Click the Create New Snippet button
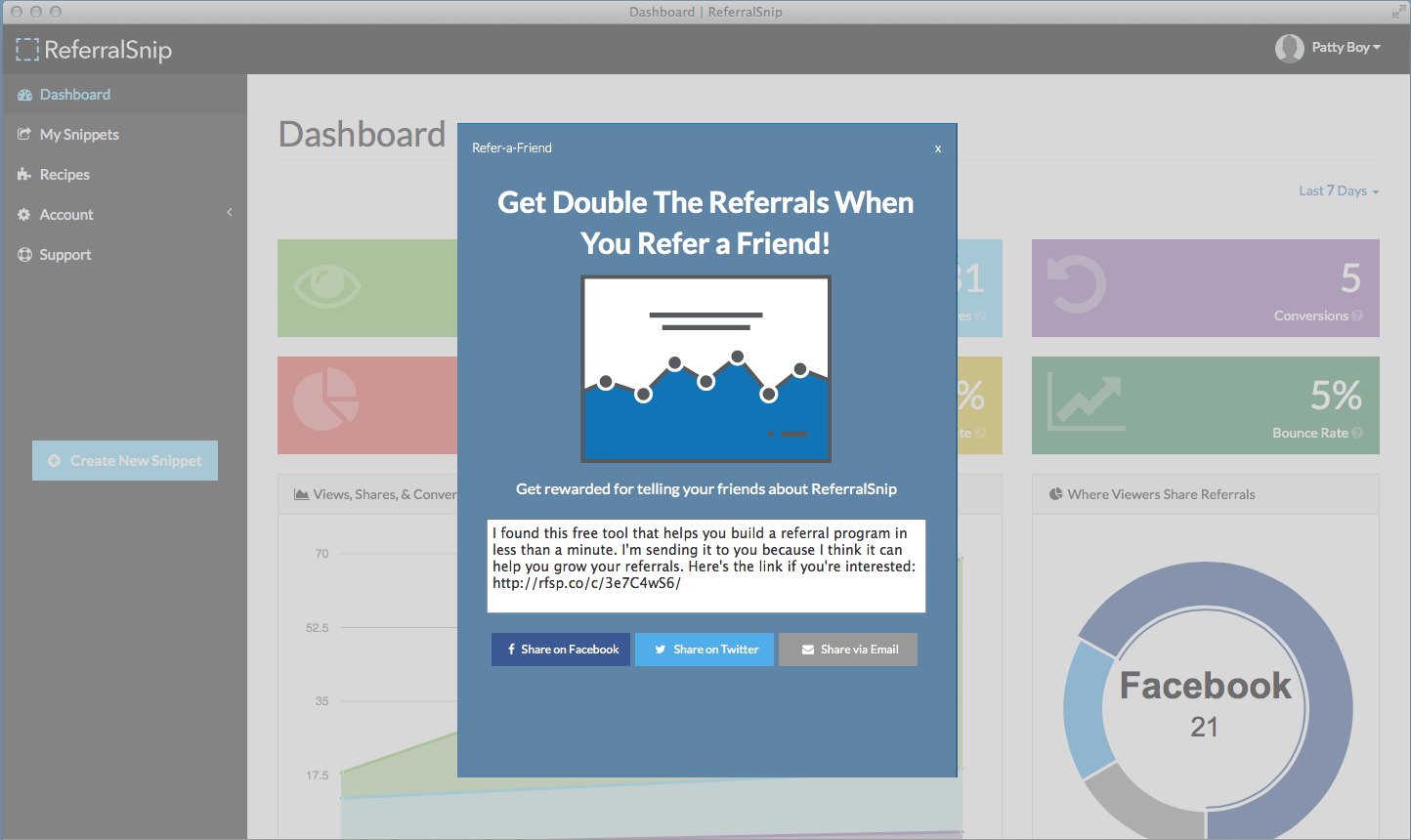 [x=125, y=461]
